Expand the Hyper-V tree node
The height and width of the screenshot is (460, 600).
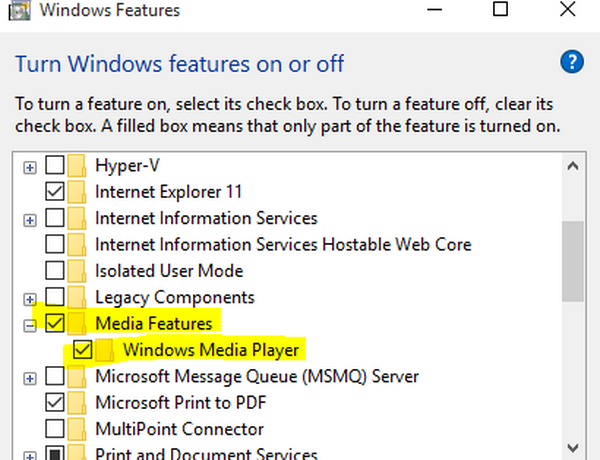coord(31,165)
